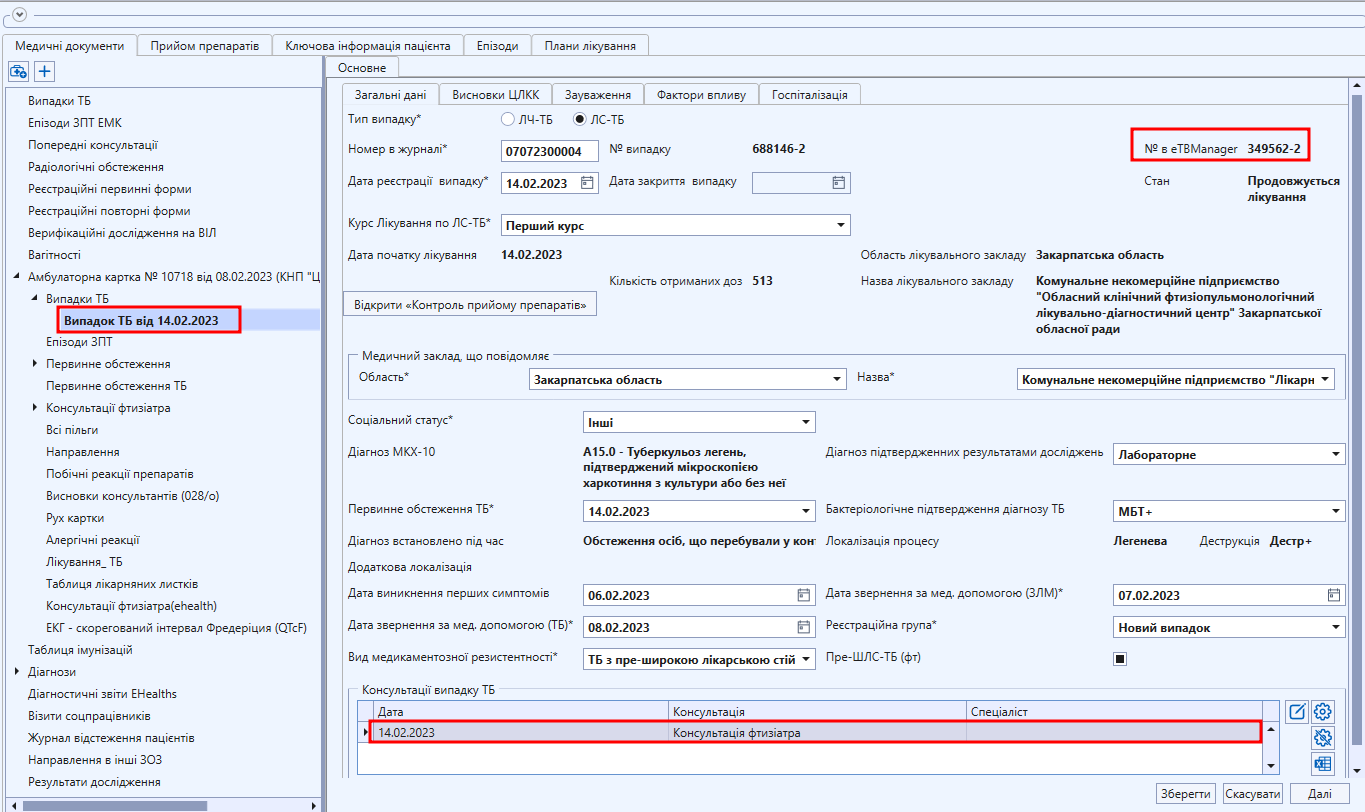This screenshot has width=1365, height=812.
Task: Open Побічні реакції препаратів tree item
Action: tap(120, 474)
